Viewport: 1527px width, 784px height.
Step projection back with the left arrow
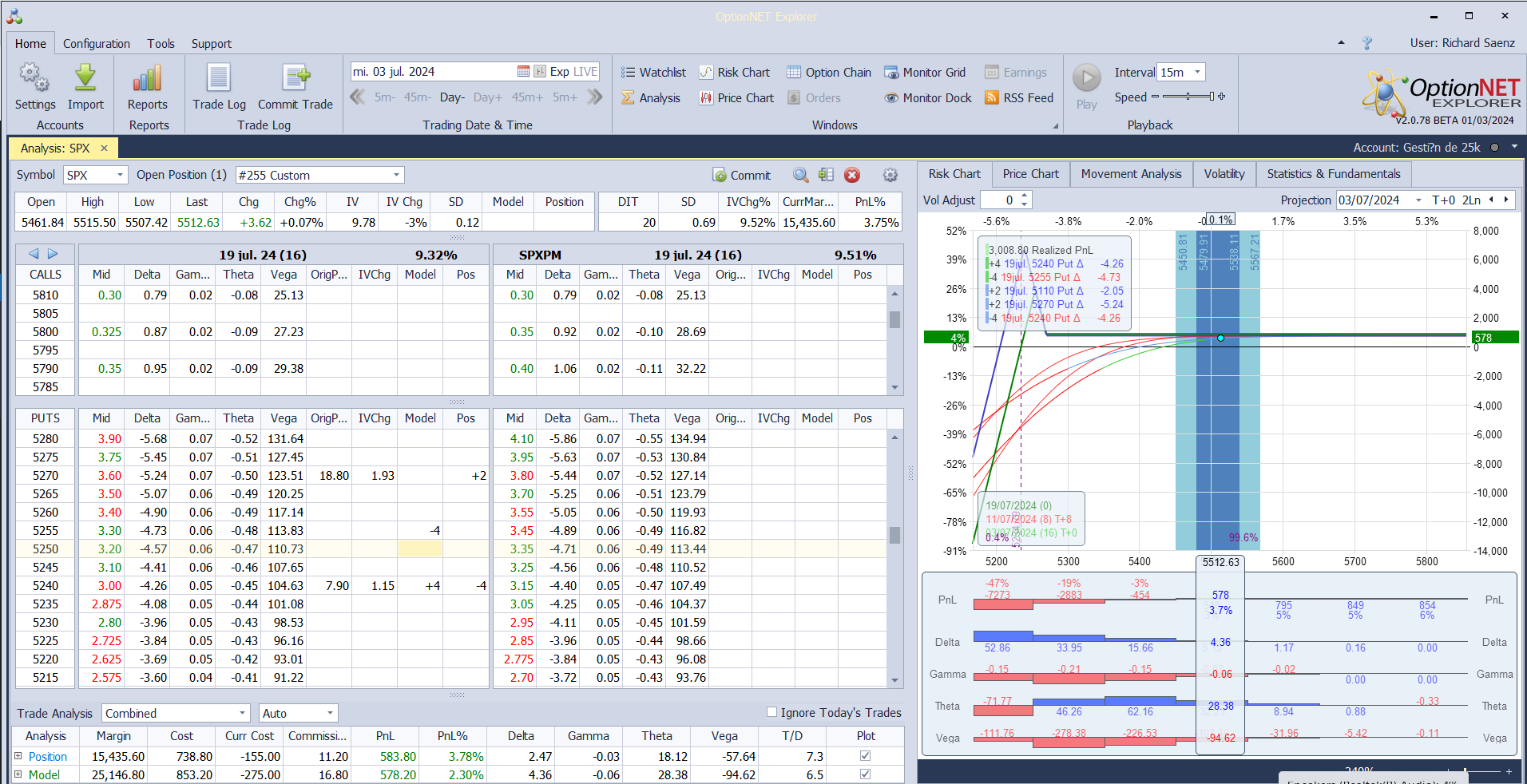tap(1492, 200)
